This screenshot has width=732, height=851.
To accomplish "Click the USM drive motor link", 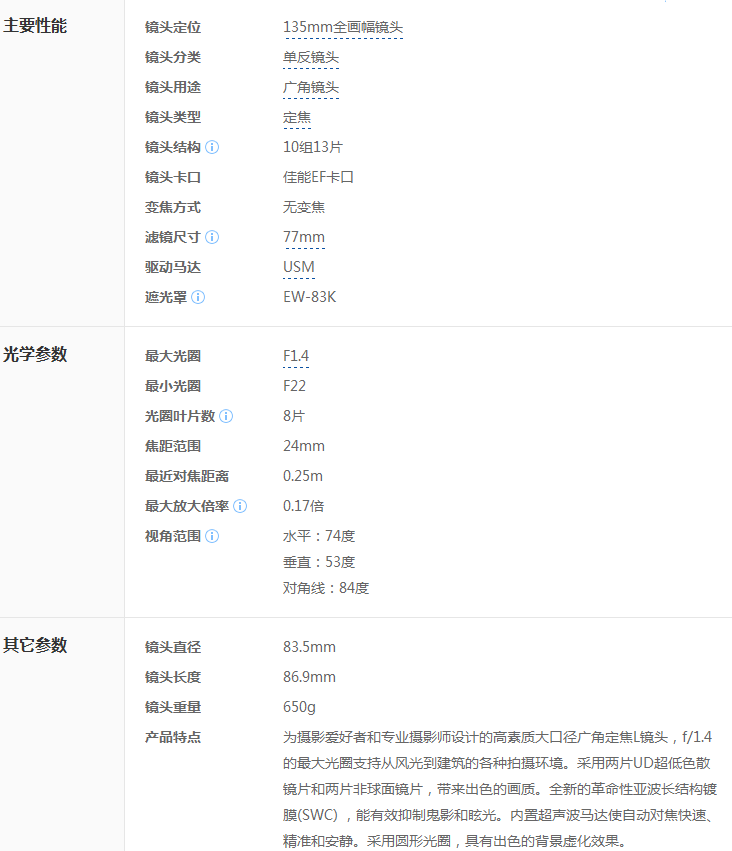I will [299, 267].
